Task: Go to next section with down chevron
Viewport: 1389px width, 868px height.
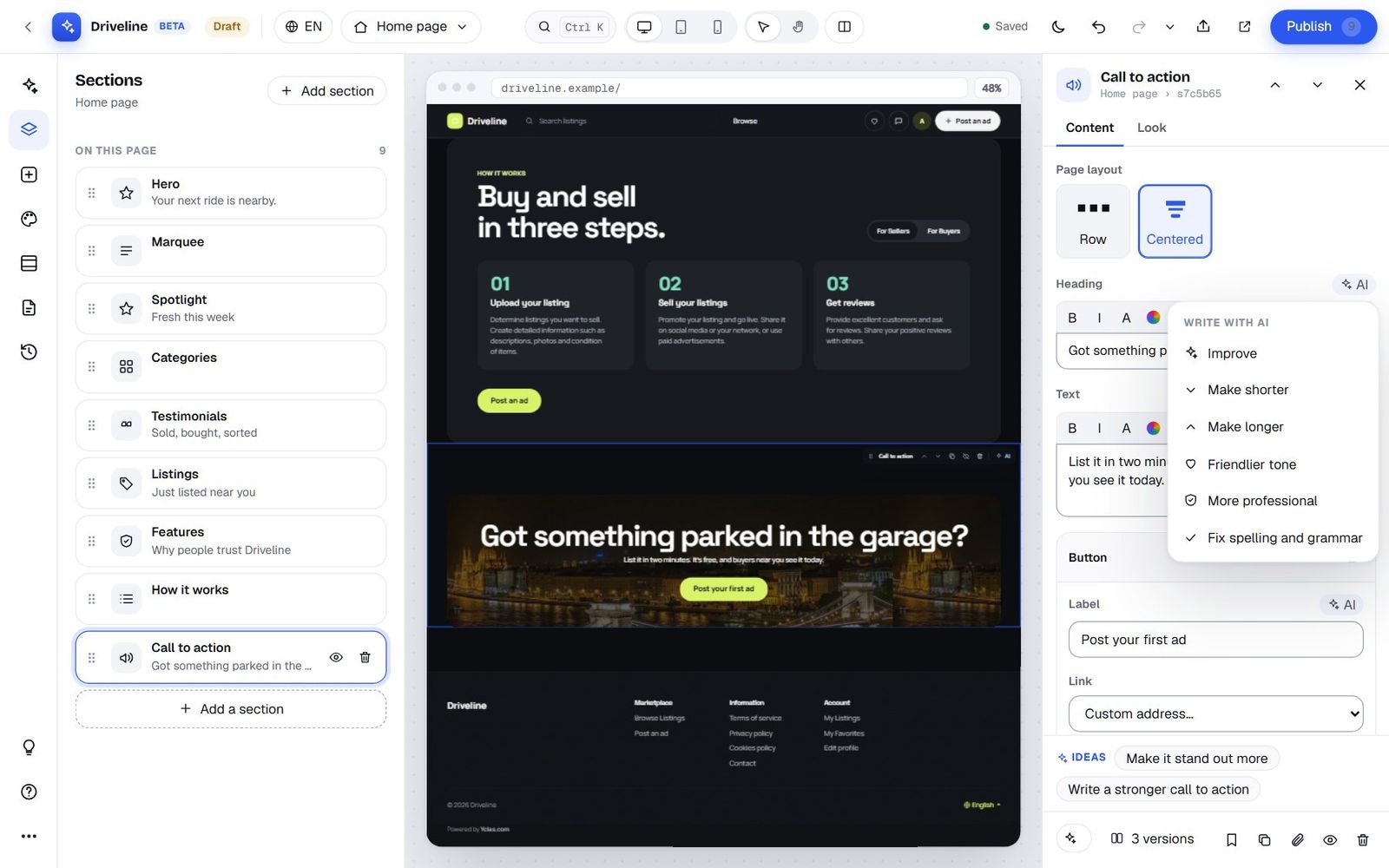Action: click(1317, 84)
